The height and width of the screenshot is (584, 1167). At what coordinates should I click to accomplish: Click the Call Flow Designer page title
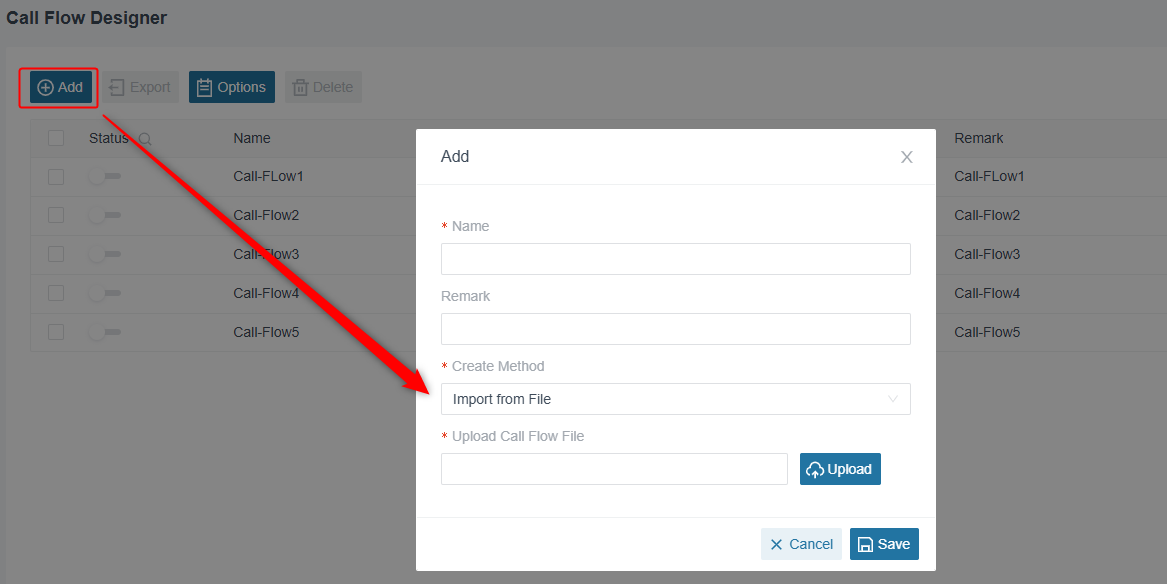coord(86,18)
